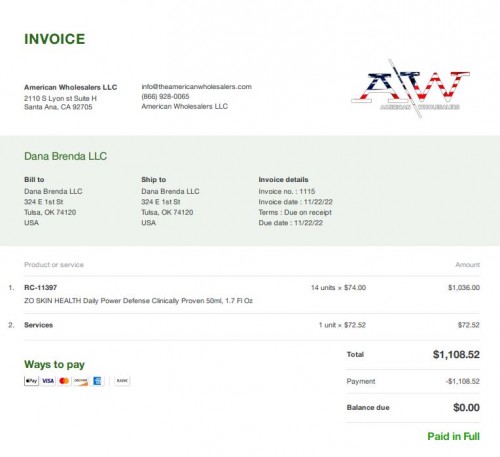Viewport: 500px width, 457px height.
Task: Select the American Express card icon
Action: point(97,381)
